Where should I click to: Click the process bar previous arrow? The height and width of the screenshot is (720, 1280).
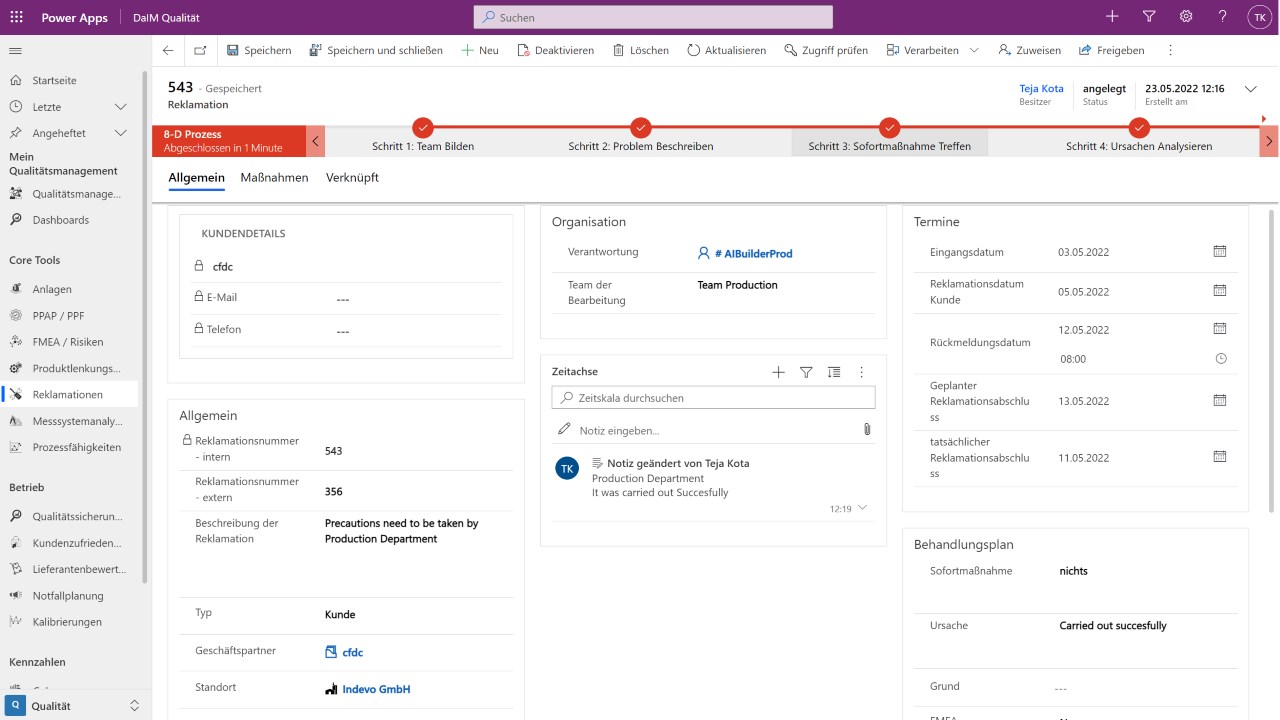[x=316, y=141]
